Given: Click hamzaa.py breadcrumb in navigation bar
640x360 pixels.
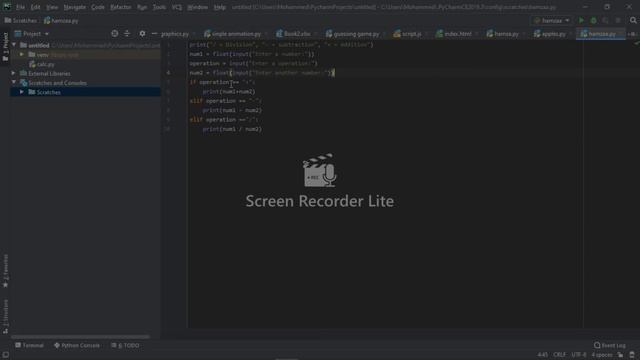Looking at the screenshot, I should coord(61,20).
